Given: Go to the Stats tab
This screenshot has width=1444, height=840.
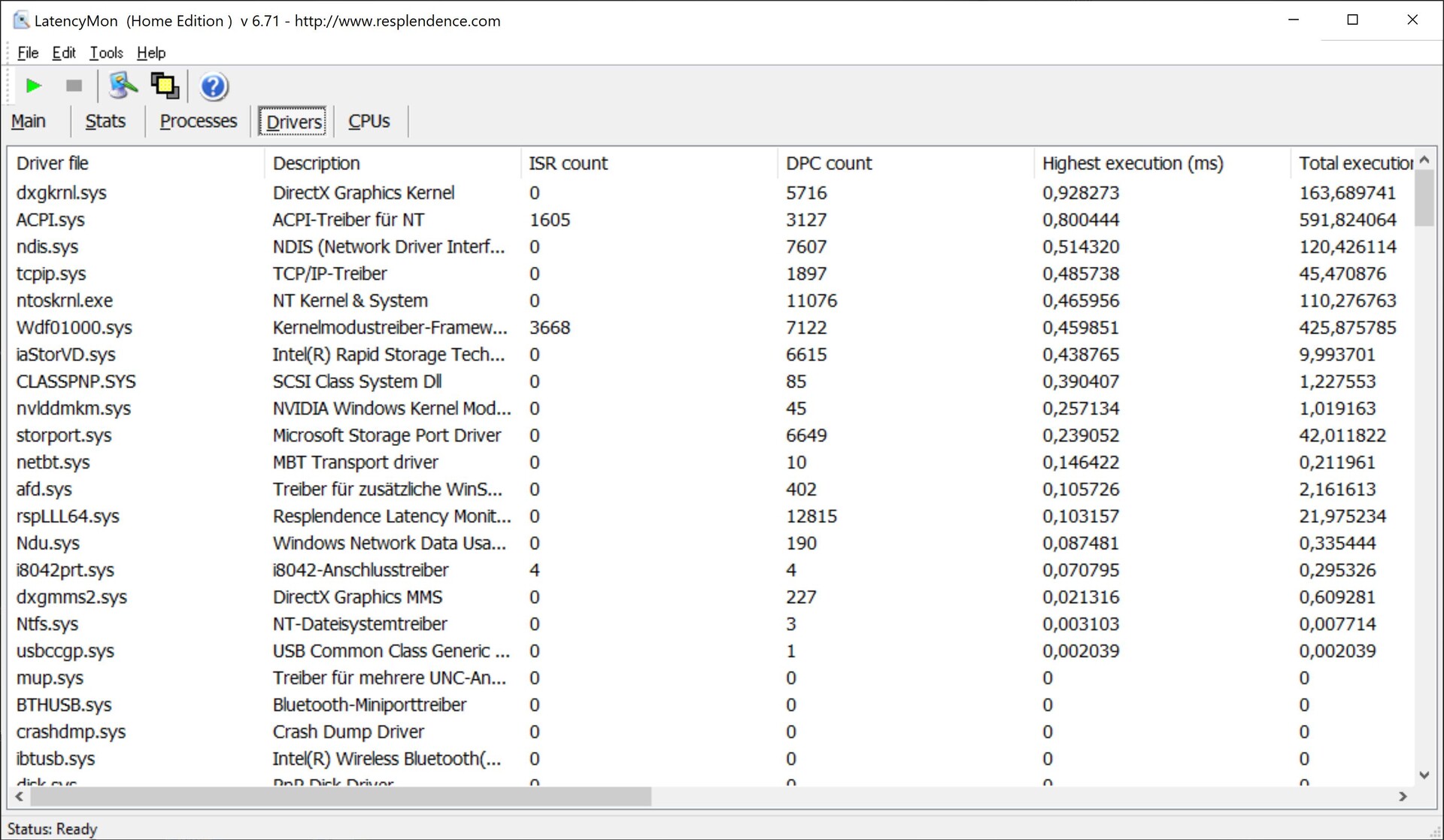Looking at the screenshot, I should click(105, 121).
